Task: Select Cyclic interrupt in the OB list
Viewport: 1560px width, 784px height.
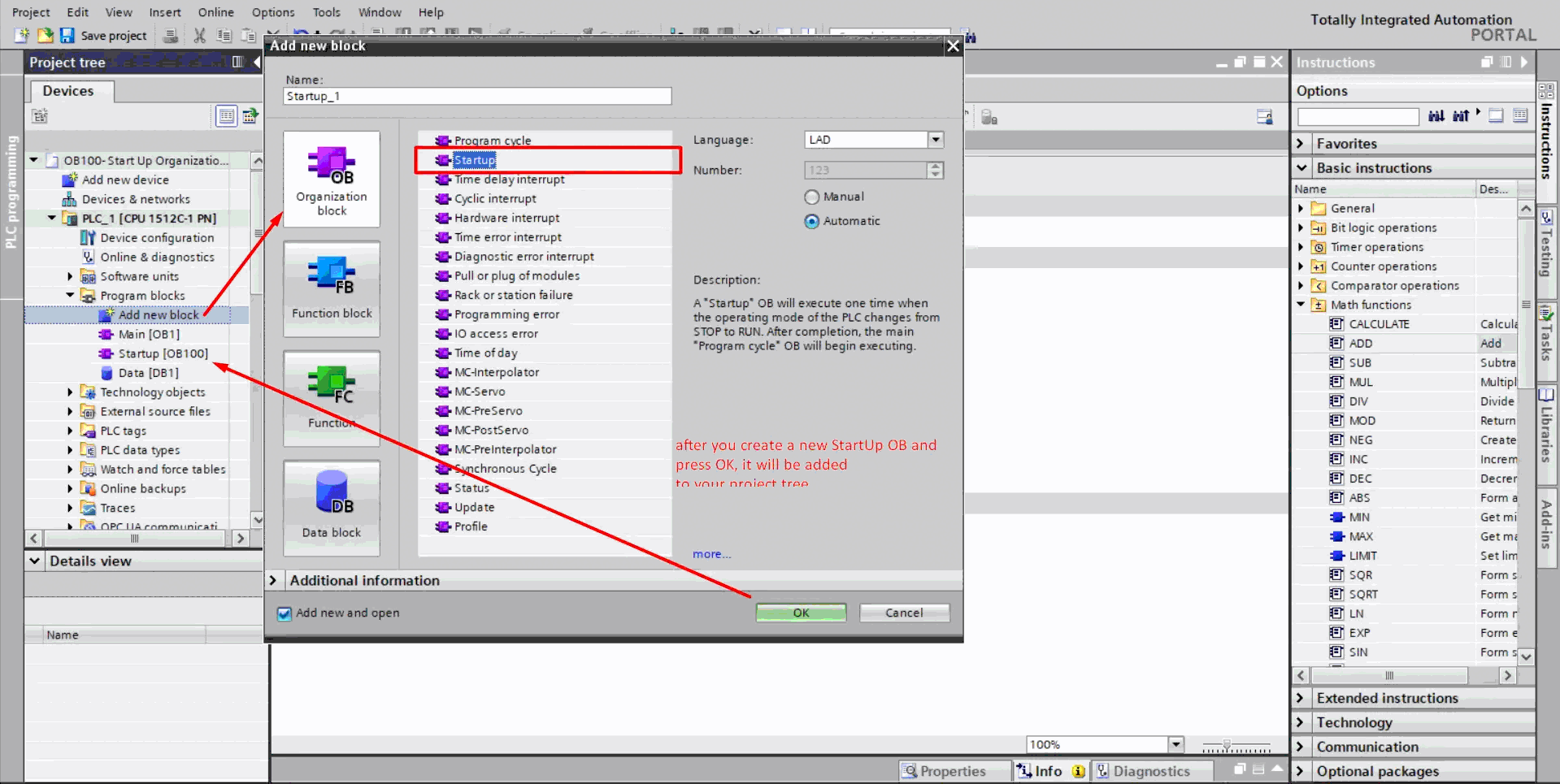Action: point(495,198)
